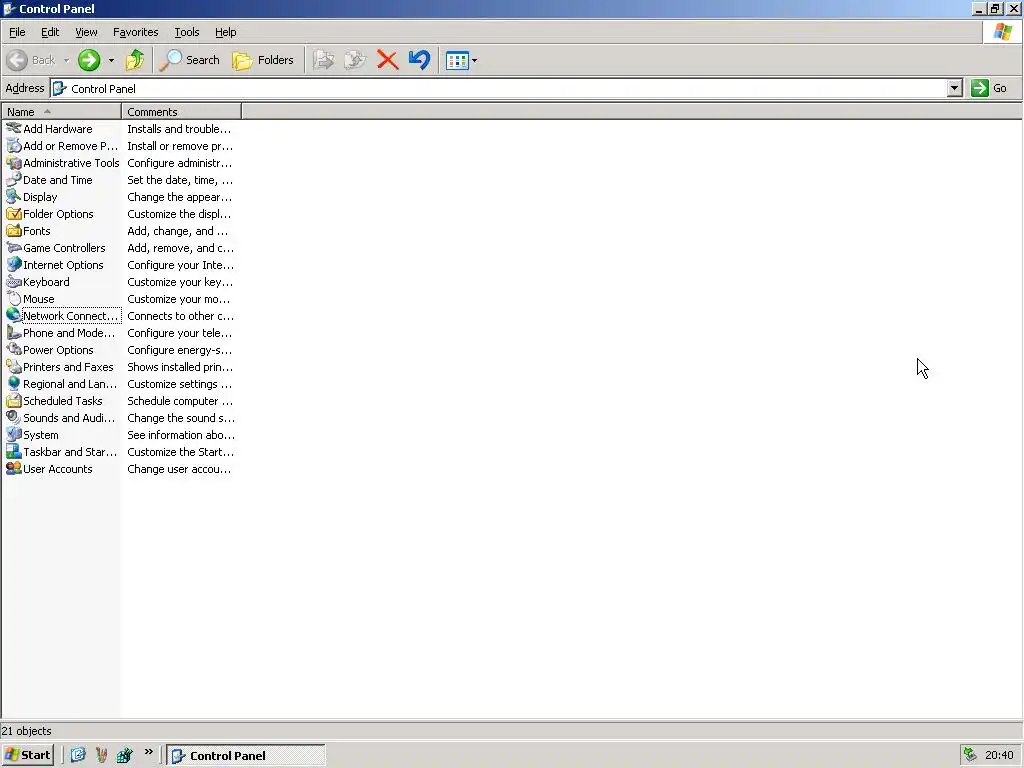
Task: Open the Edit menu
Action: pyautogui.click(x=50, y=32)
